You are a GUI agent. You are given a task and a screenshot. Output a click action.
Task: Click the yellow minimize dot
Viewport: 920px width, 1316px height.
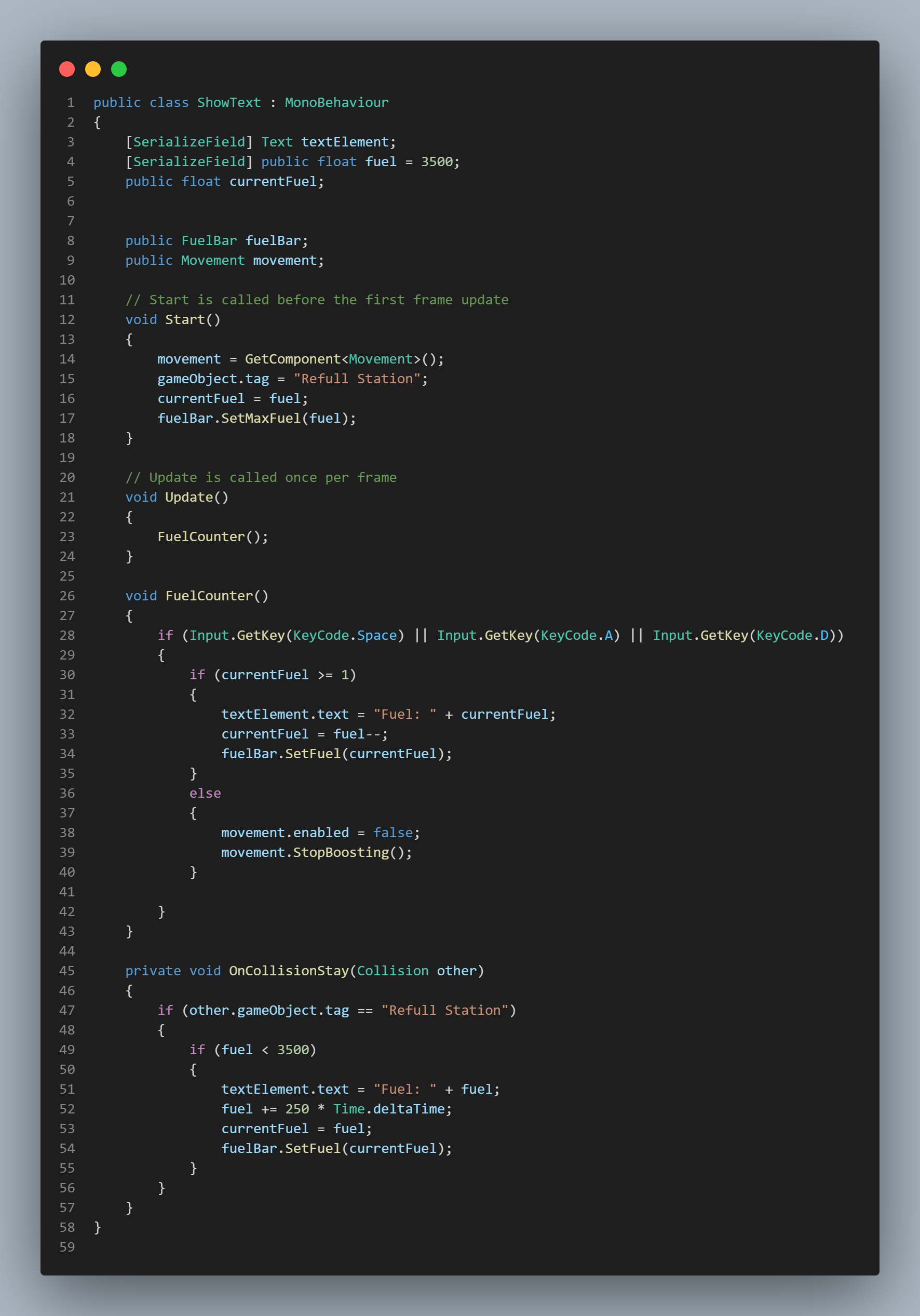(x=93, y=70)
